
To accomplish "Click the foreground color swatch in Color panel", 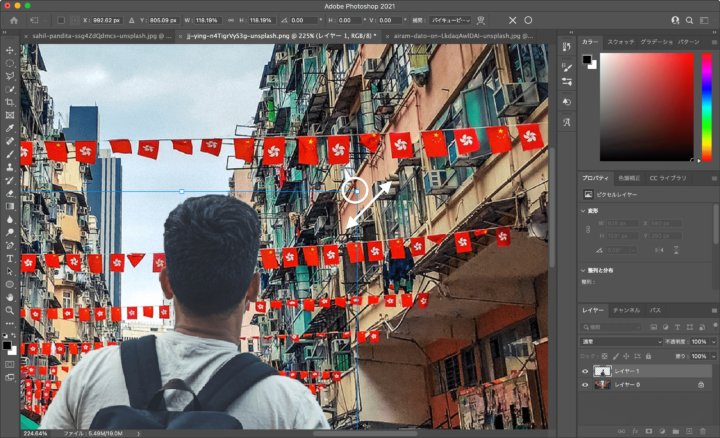I will 587,59.
